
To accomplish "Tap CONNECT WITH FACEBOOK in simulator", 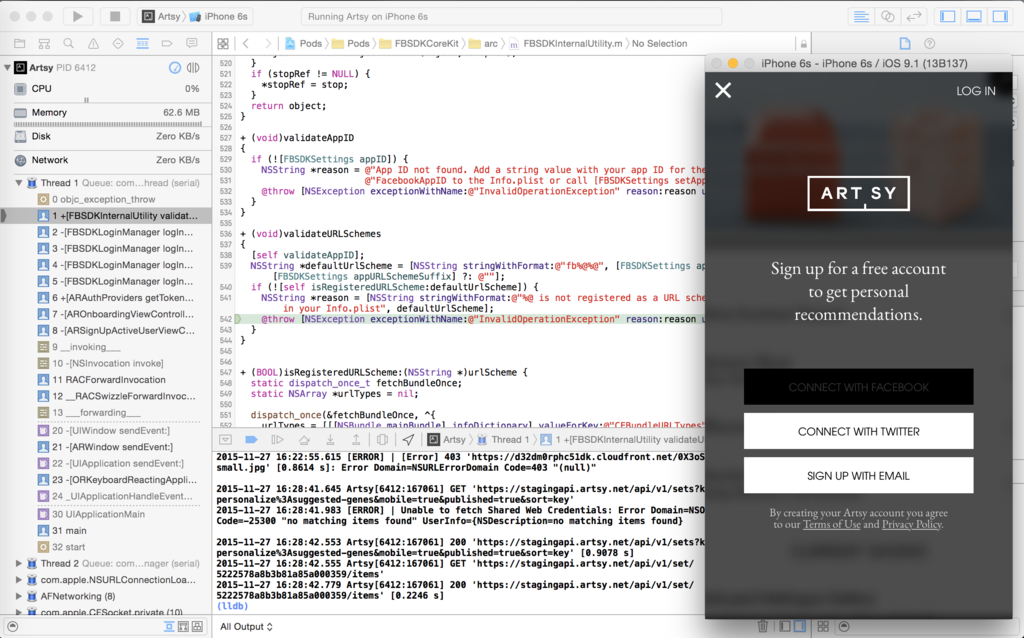I will [858, 387].
